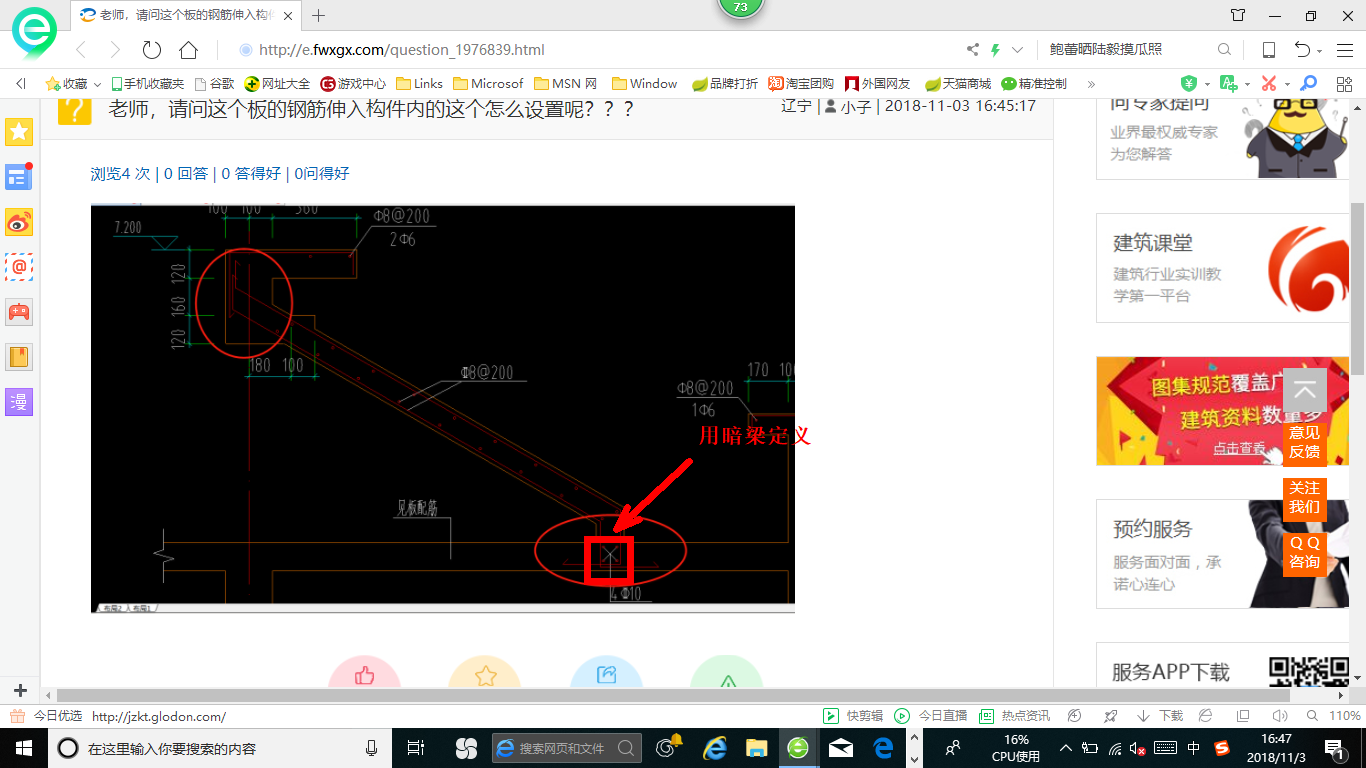Open the 网址大全 bookmark
1366x768 pixels.
click(278, 84)
